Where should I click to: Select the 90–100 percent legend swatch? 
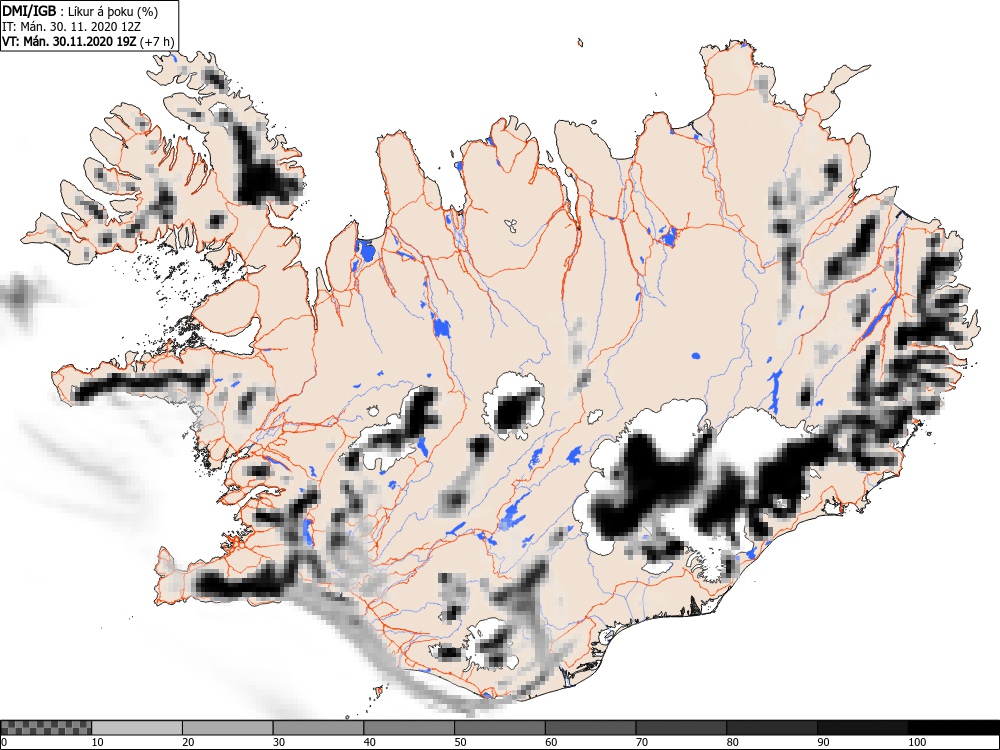pyautogui.click(x=862, y=728)
